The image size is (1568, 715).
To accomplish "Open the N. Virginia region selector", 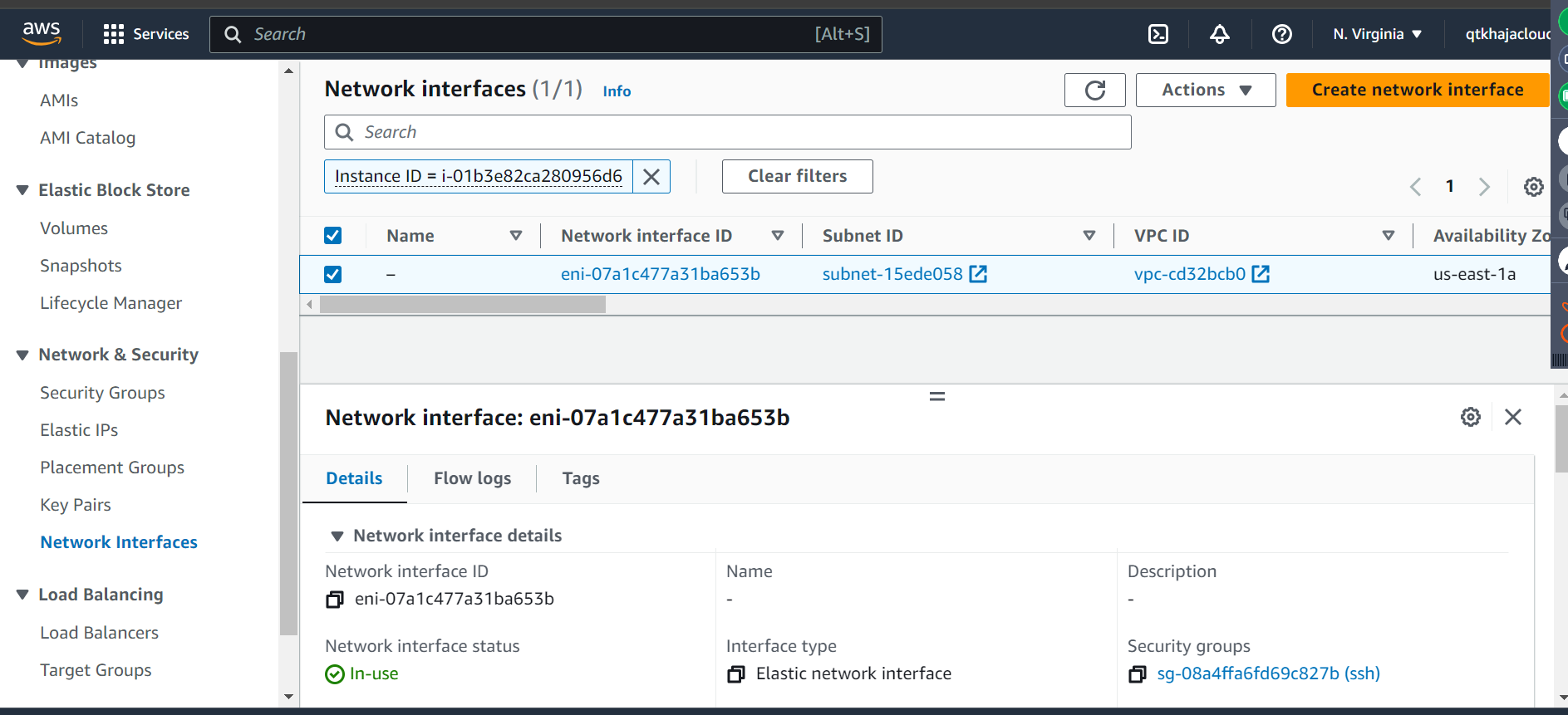I will 1377,34.
